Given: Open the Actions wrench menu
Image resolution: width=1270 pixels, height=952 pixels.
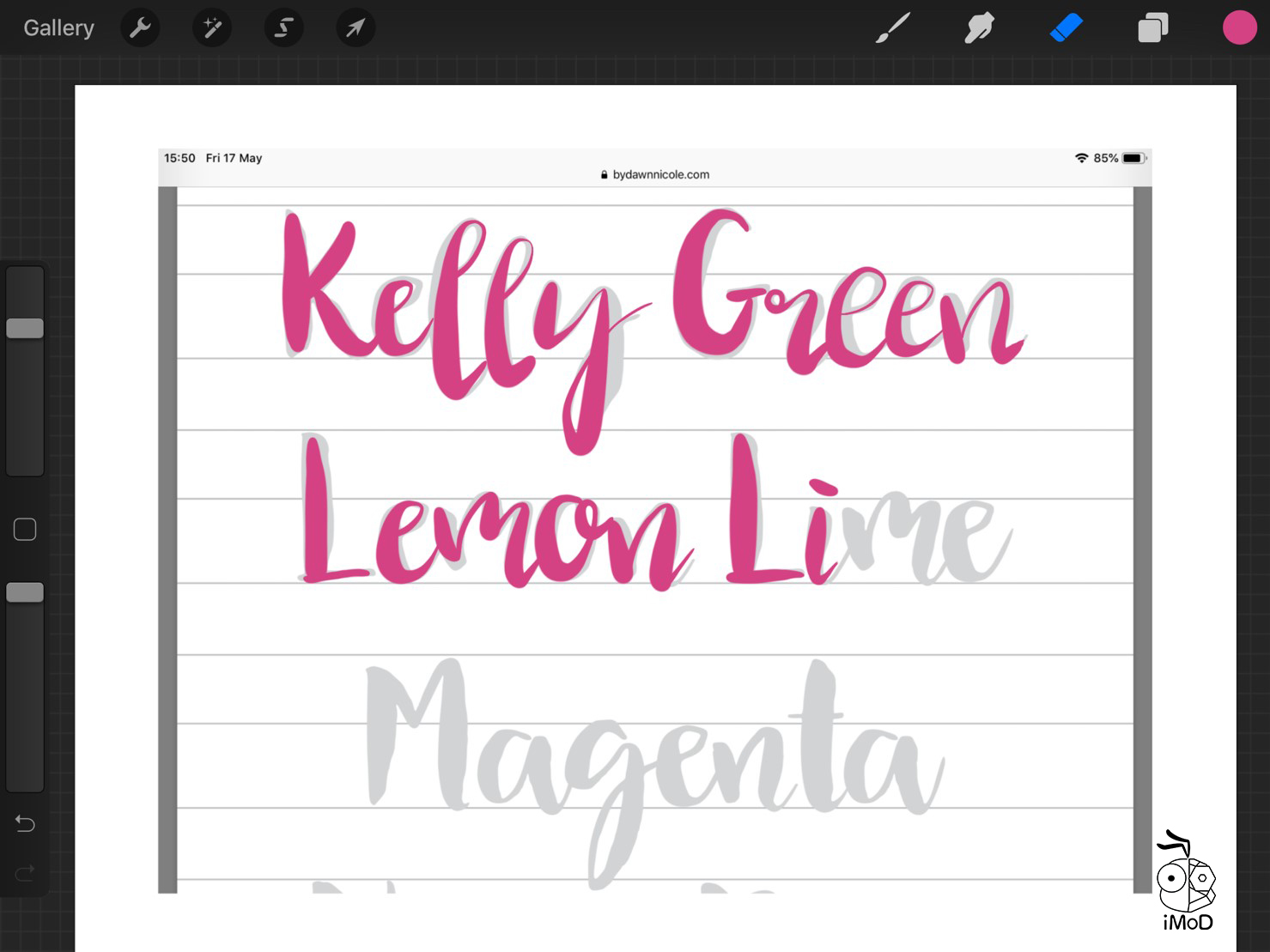Looking at the screenshot, I should point(140,28).
